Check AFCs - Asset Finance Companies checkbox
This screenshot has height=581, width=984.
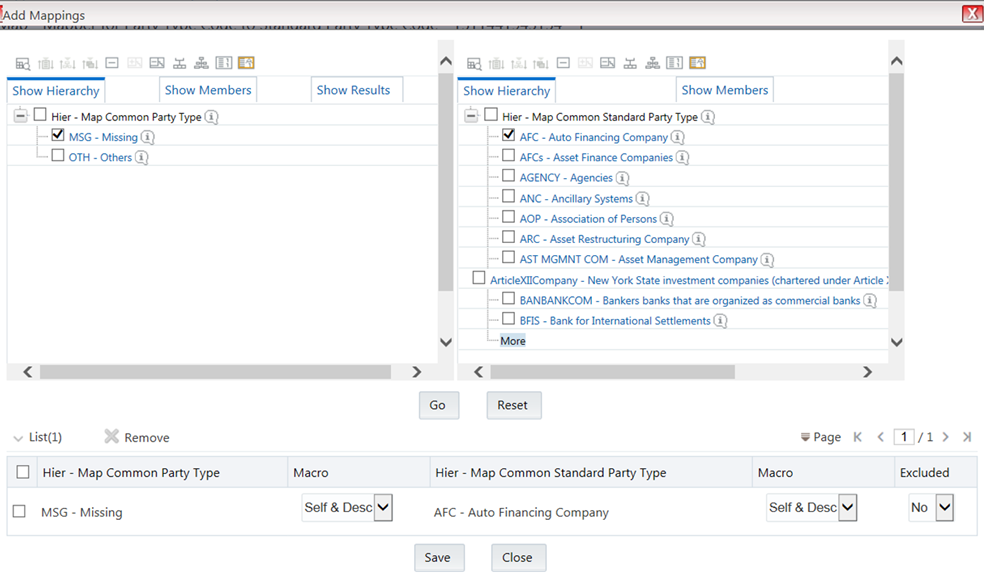(x=508, y=155)
